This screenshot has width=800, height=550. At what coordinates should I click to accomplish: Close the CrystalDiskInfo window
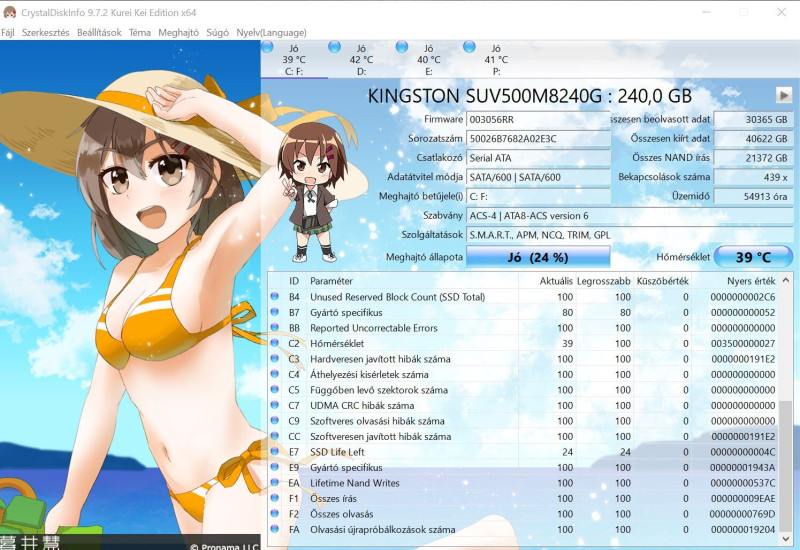click(x=781, y=12)
